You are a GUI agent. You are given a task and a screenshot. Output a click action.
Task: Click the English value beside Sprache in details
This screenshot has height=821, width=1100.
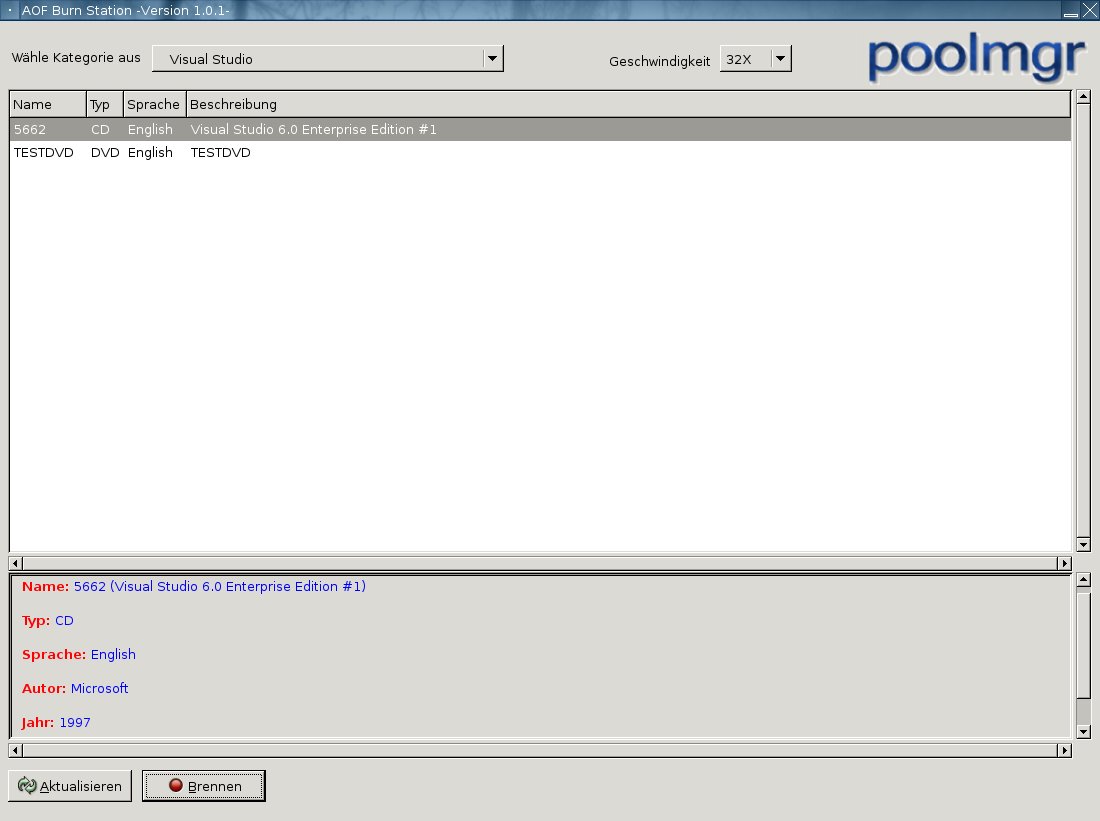[113, 654]
